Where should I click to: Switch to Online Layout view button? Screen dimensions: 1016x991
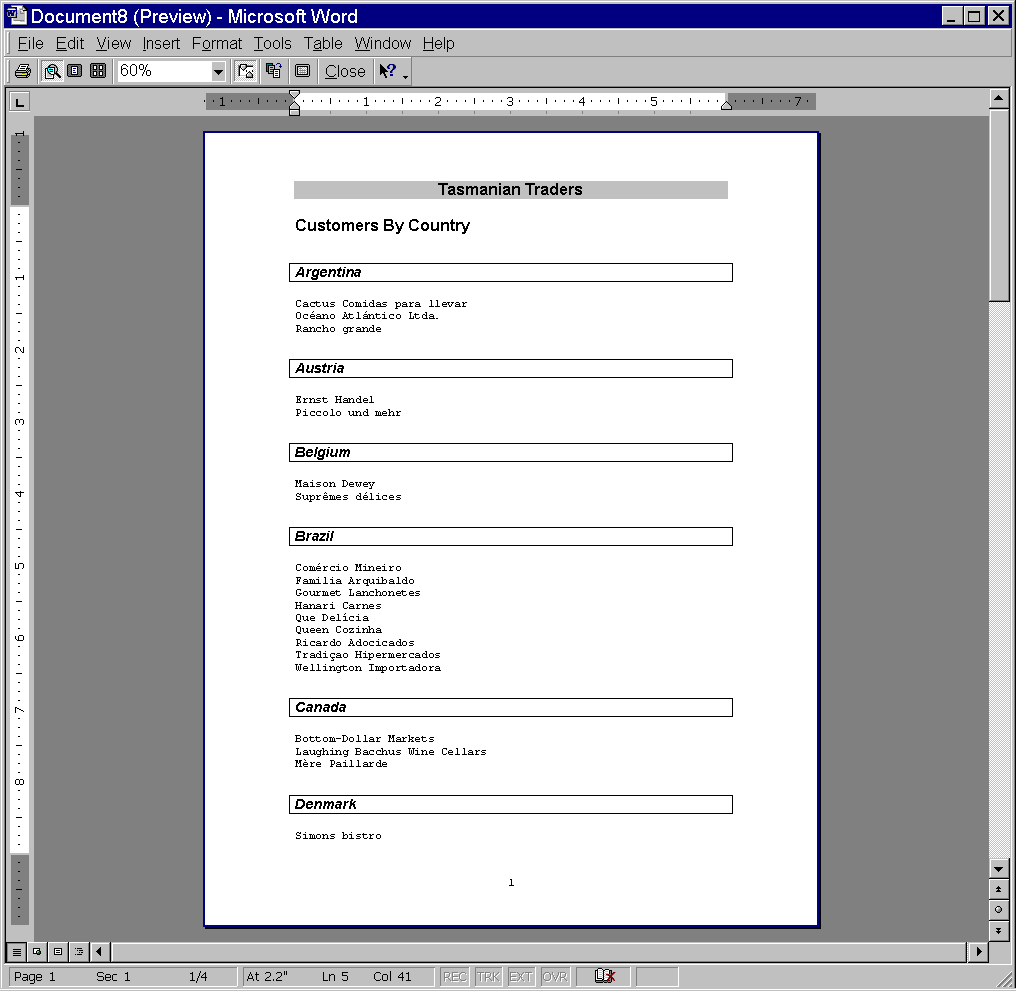(37, 951)
